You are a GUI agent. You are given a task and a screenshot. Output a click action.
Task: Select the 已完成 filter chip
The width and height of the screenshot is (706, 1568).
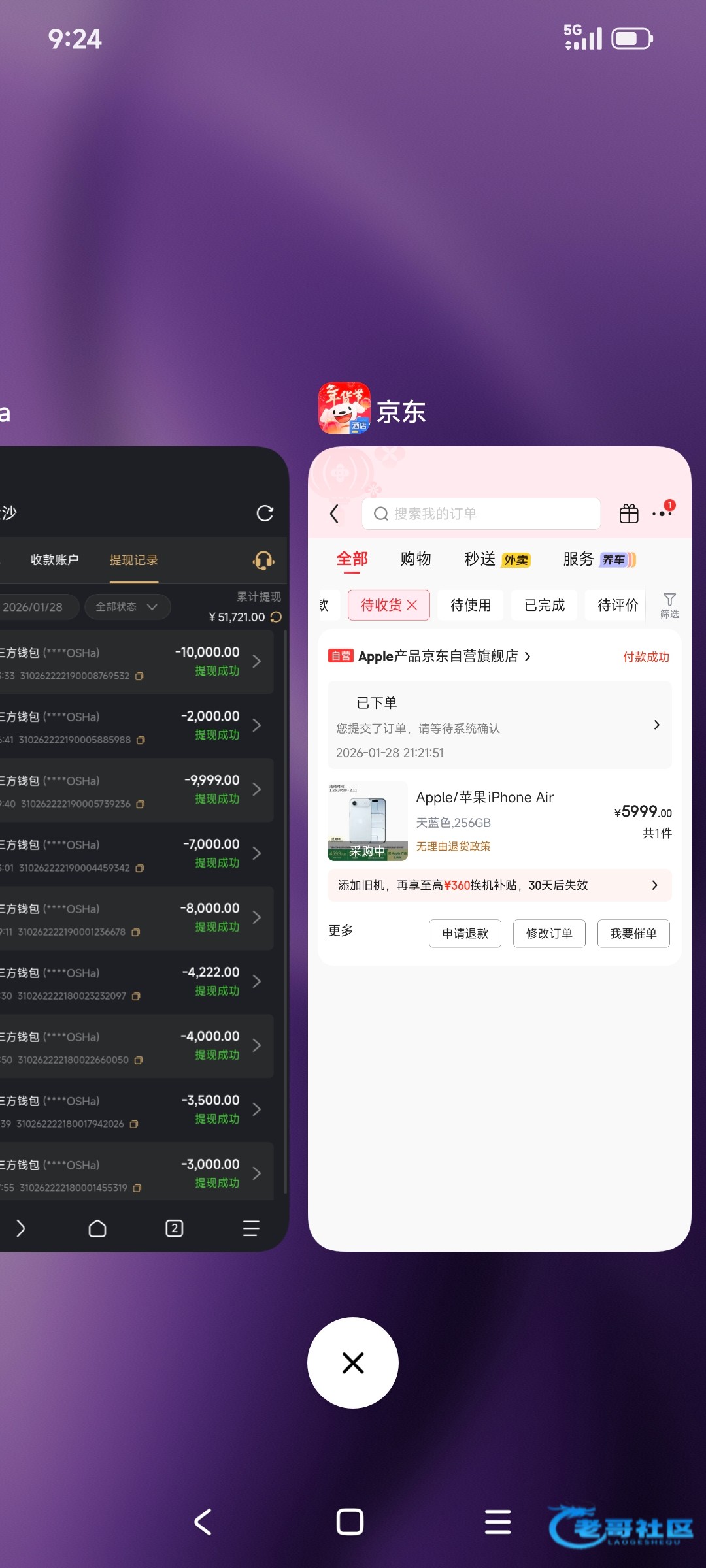(545, 605)
